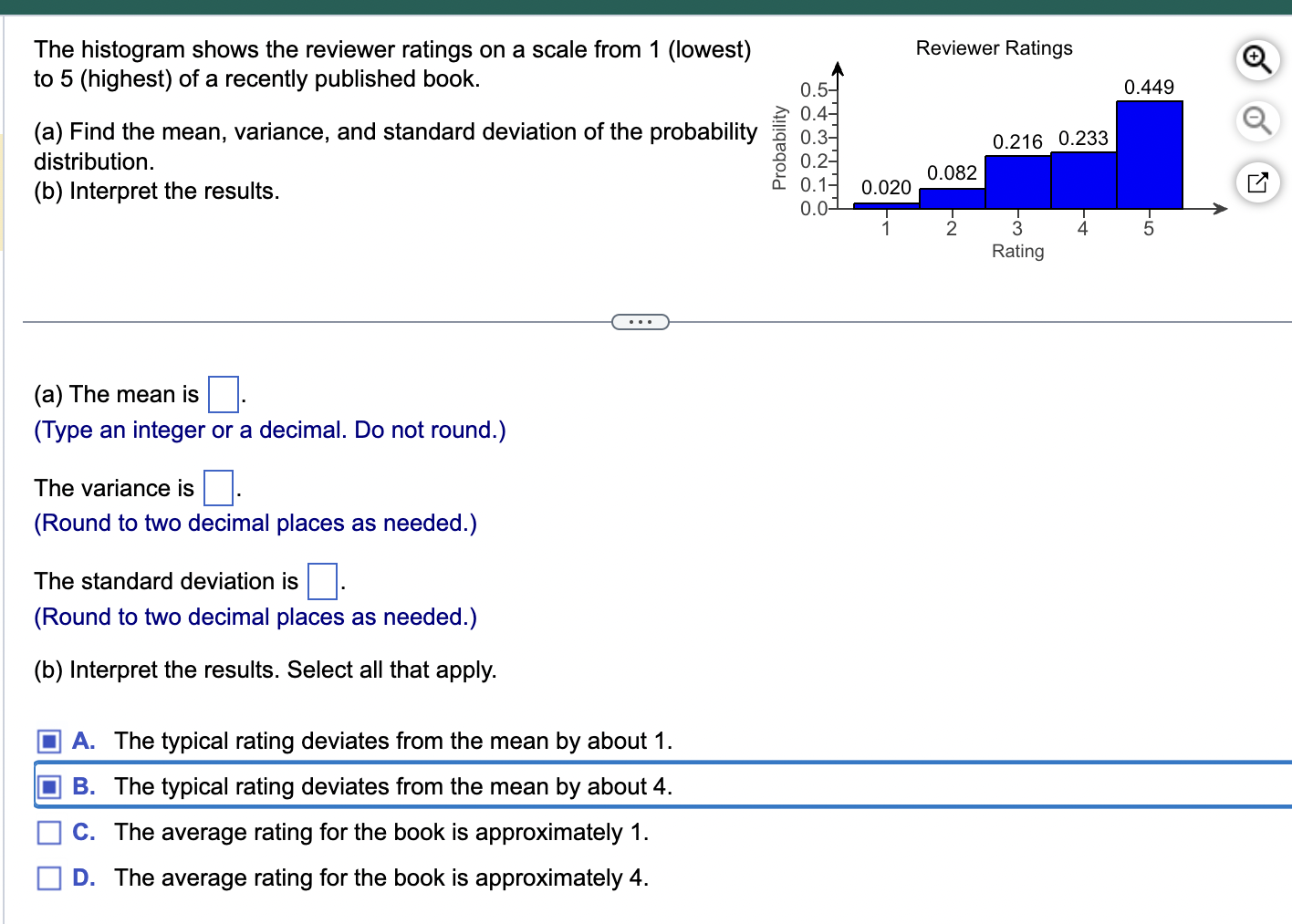
Task: Uncheck option B about deviating by about 4
Action: [x=48, y=786]
